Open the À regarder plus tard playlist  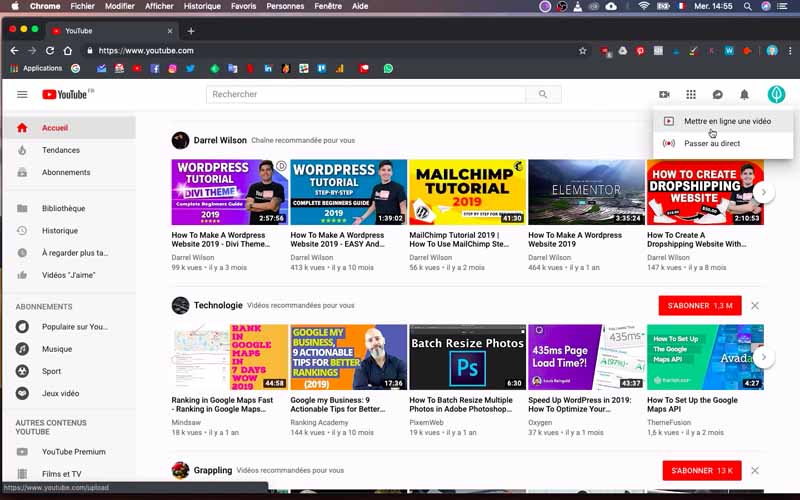(69, 253)
